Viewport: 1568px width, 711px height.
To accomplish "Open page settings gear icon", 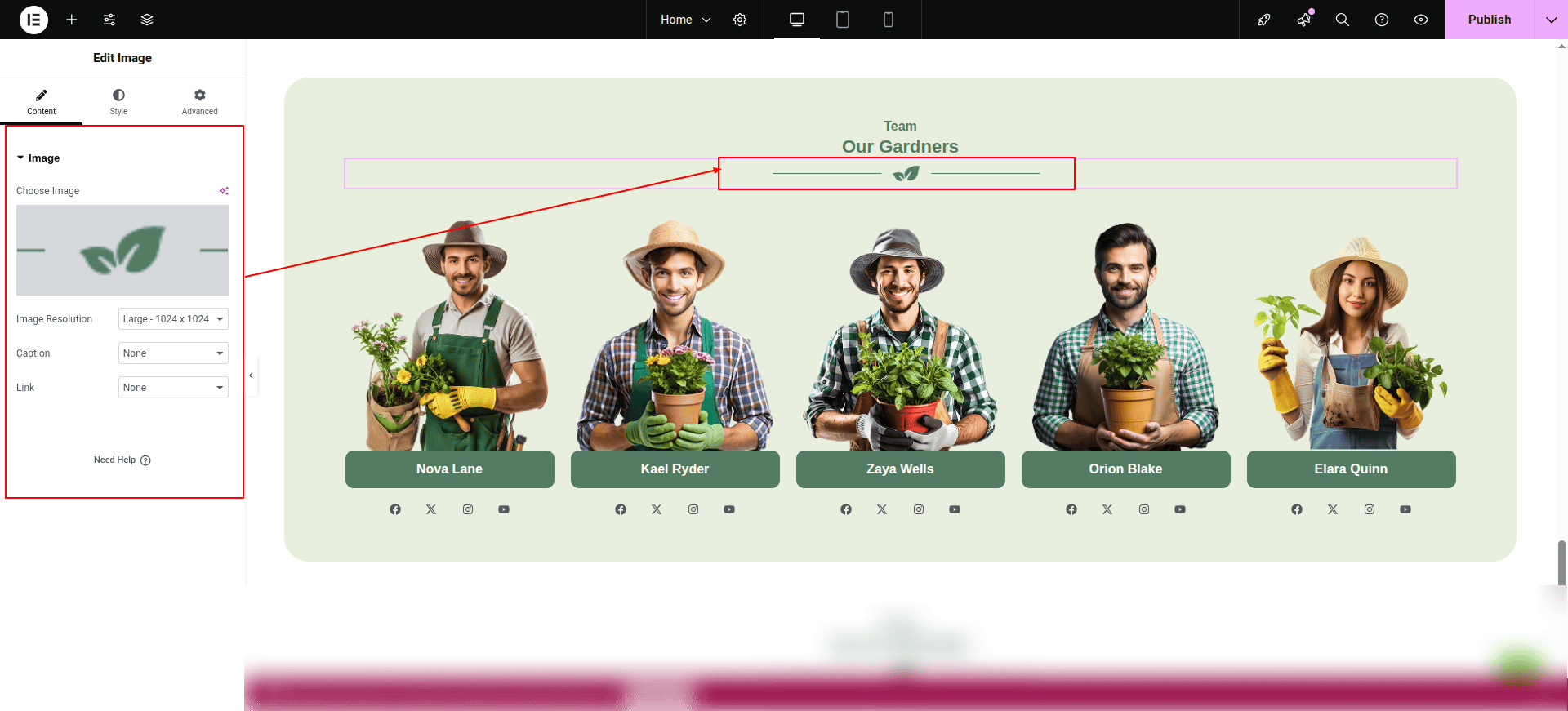I will pyautogui.click(x=740, y=20).
